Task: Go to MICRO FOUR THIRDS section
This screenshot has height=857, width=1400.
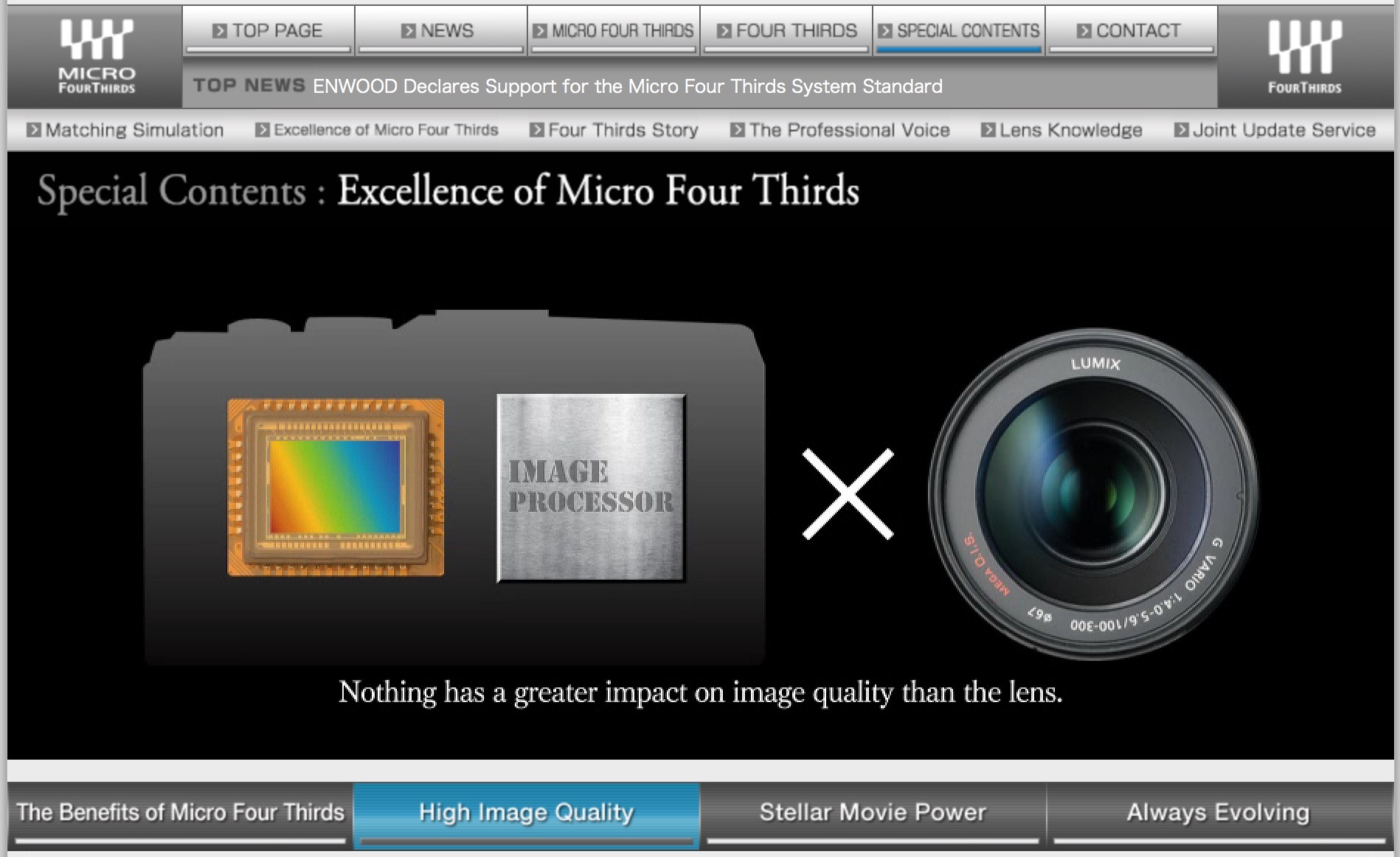Action: 614,31
